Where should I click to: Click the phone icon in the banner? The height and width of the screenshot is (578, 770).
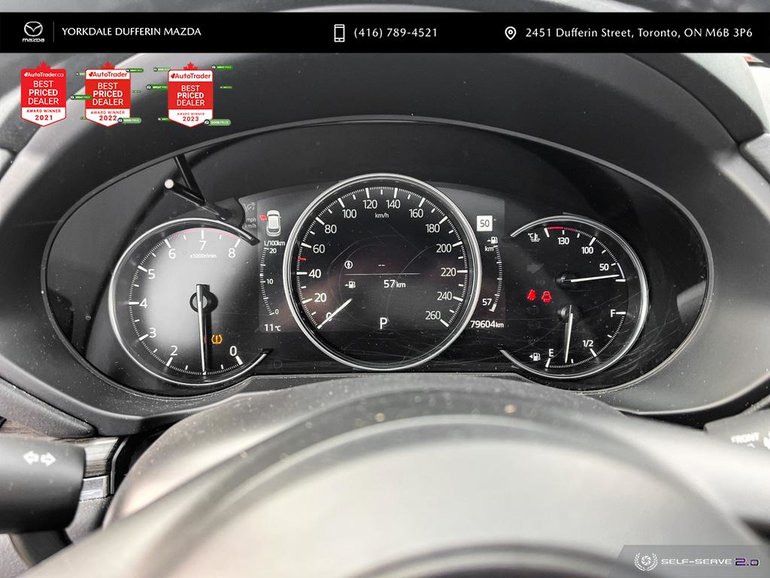click(x=339, y=33)
